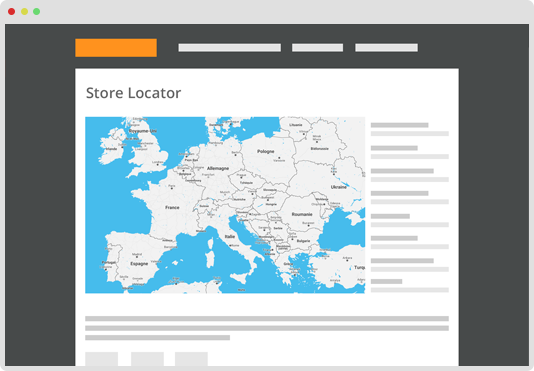Click the island of Sardinia on the map
This screenshot has width=534, height=371.
click(210, 260)
